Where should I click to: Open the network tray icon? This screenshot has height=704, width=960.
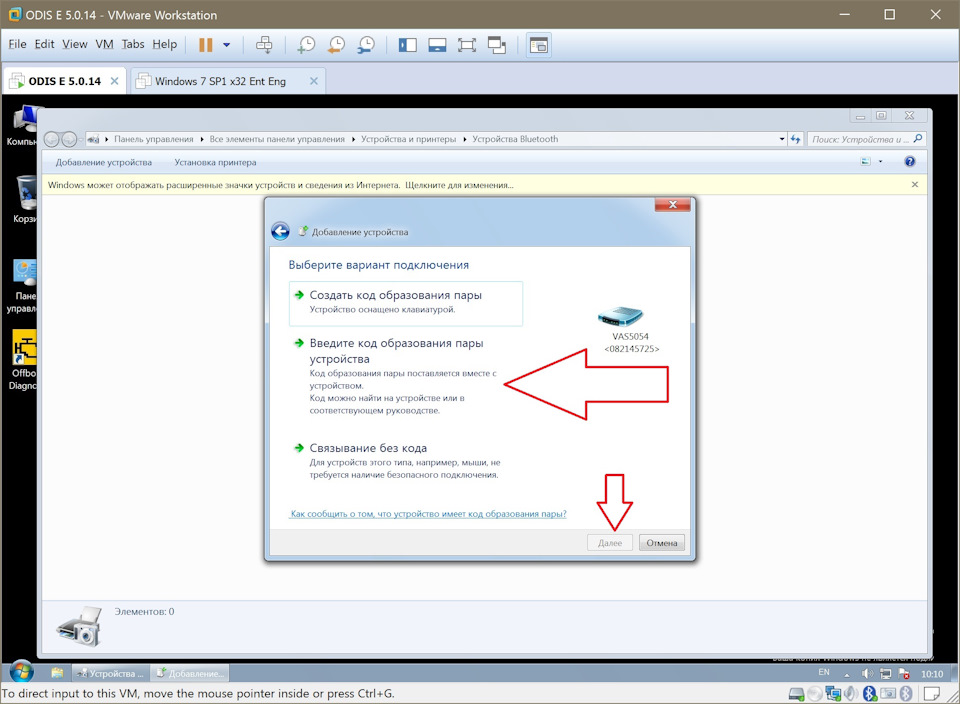885,673
